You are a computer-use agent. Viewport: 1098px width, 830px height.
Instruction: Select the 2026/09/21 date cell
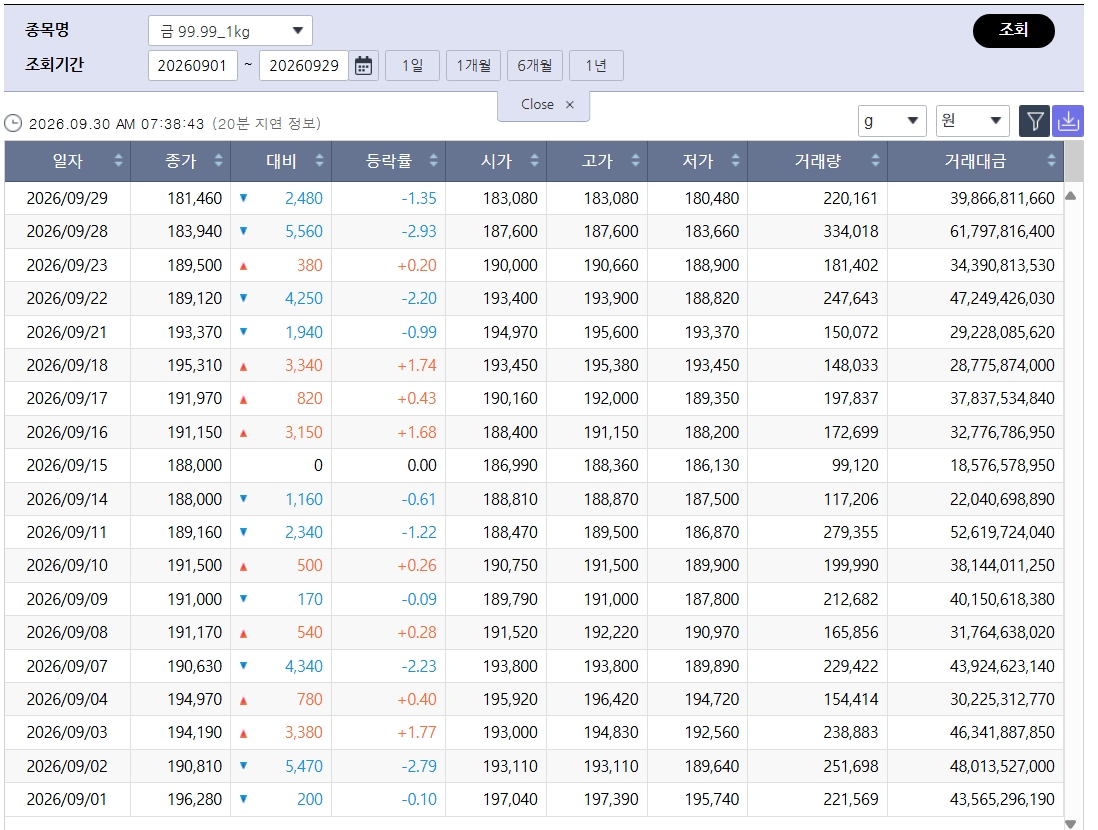pyautogui.click(x=67, y=332)
